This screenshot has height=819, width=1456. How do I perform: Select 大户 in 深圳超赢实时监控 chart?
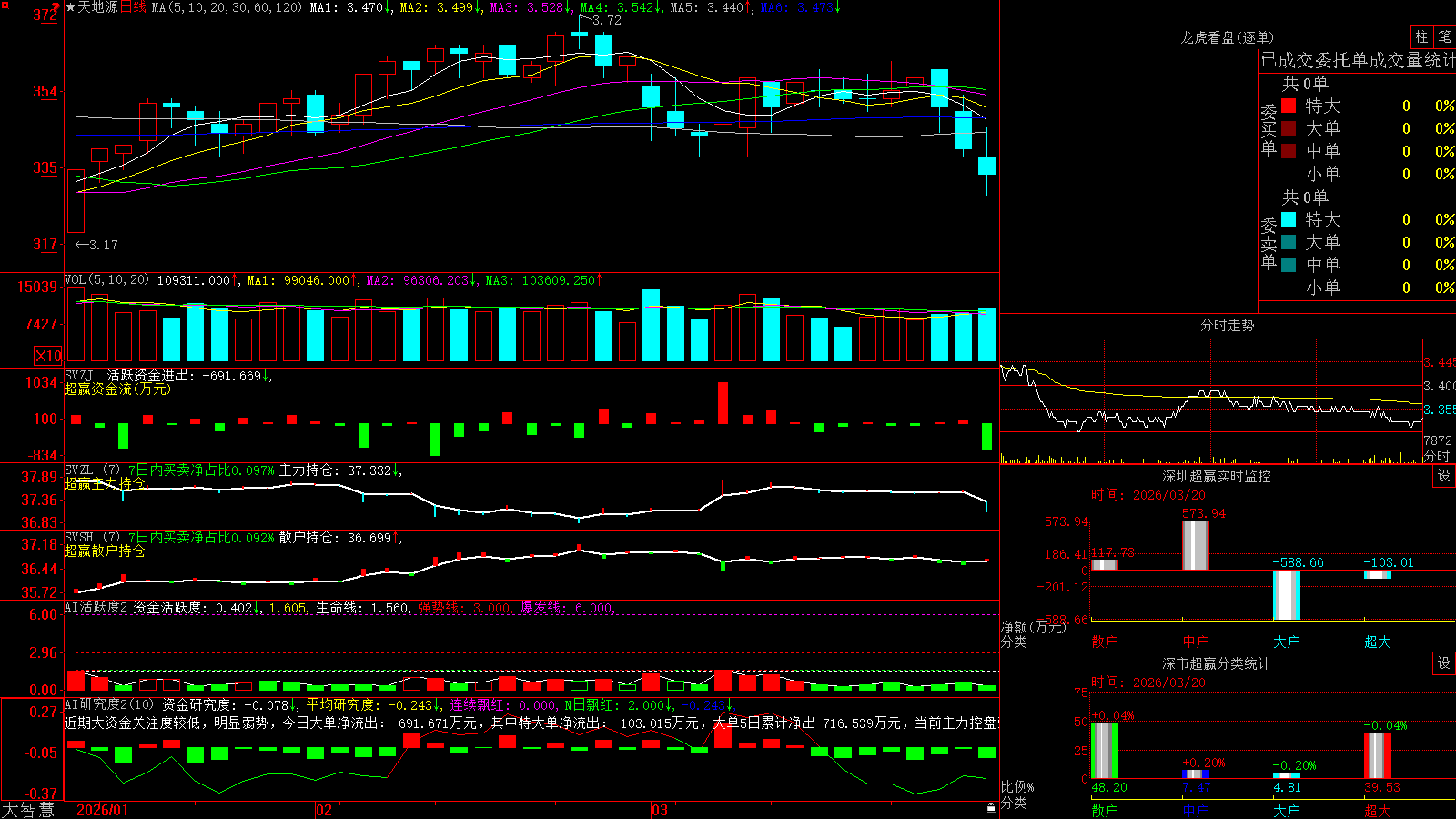click(1287, 642)
